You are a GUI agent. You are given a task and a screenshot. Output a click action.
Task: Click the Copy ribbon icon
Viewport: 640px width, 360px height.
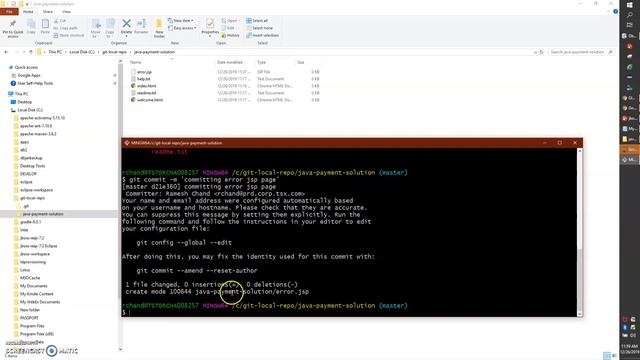click(31, 24)
